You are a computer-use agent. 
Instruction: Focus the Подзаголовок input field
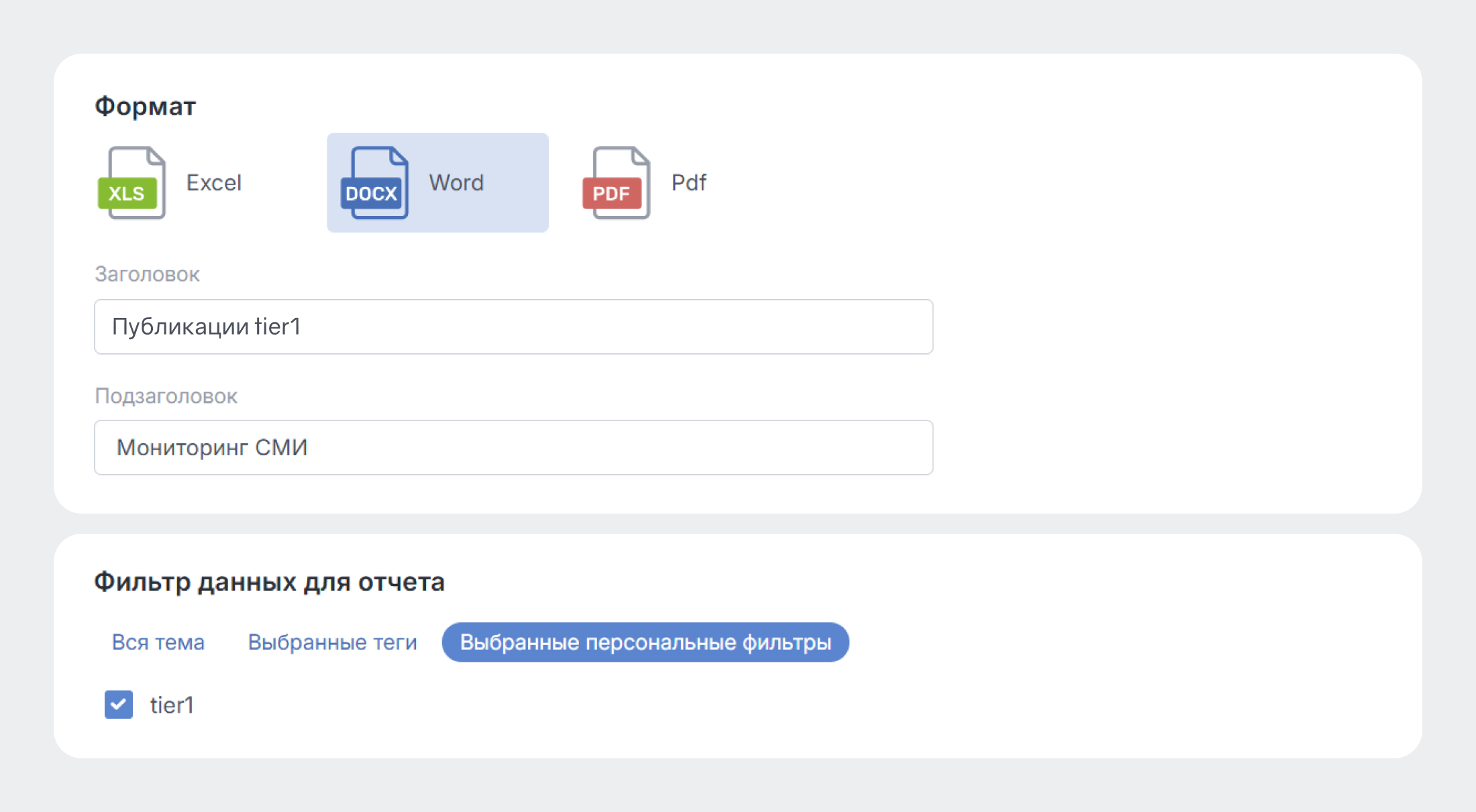tap(604, 448)
